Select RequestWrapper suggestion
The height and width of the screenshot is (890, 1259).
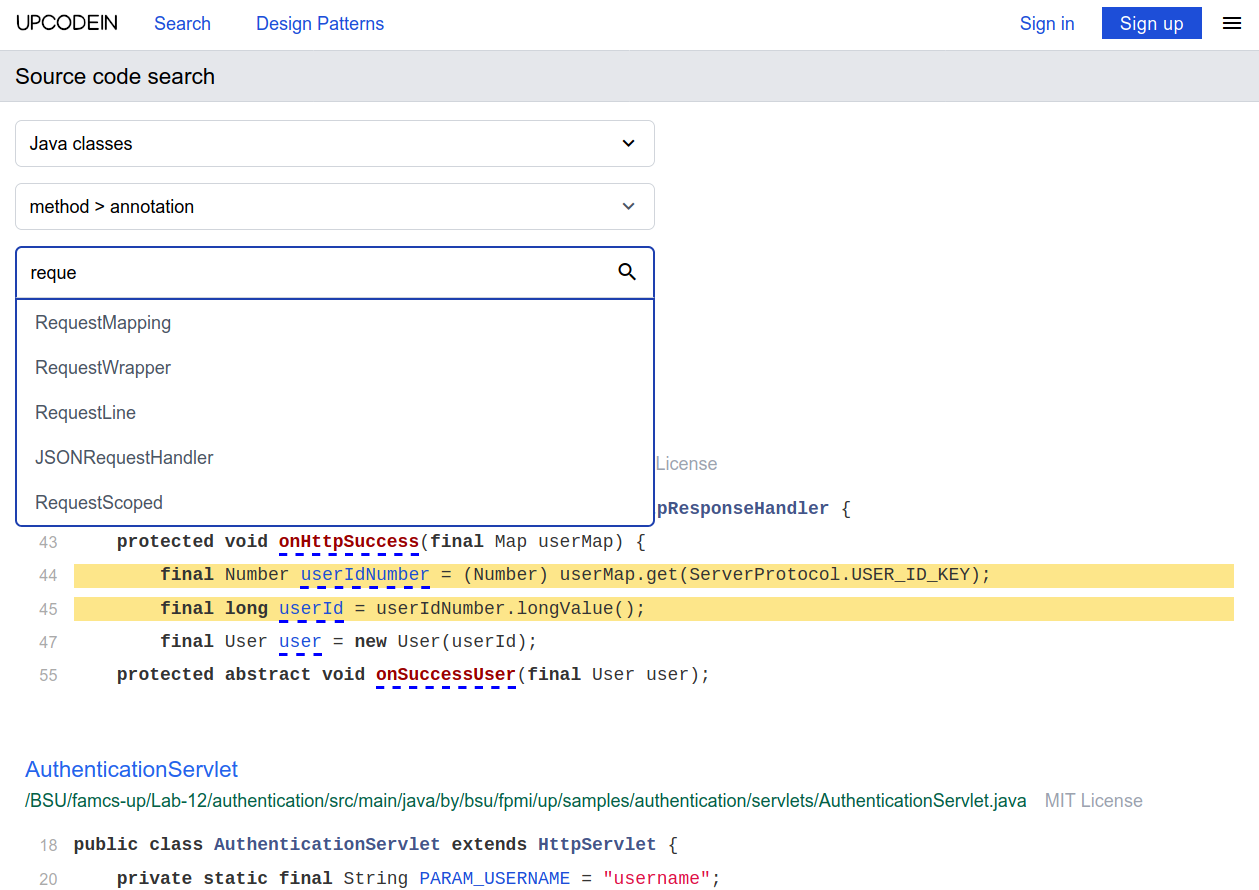[x=335, y=368]
